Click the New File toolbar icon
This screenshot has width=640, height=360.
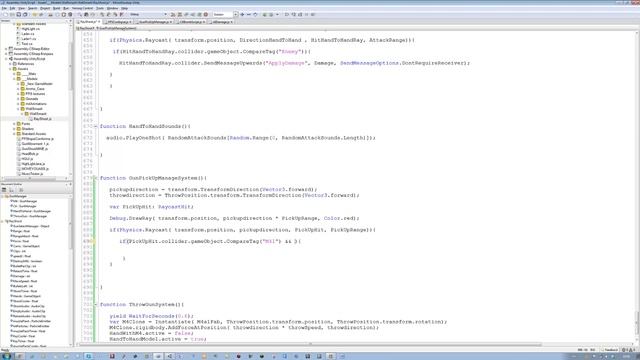pos(5,14)
